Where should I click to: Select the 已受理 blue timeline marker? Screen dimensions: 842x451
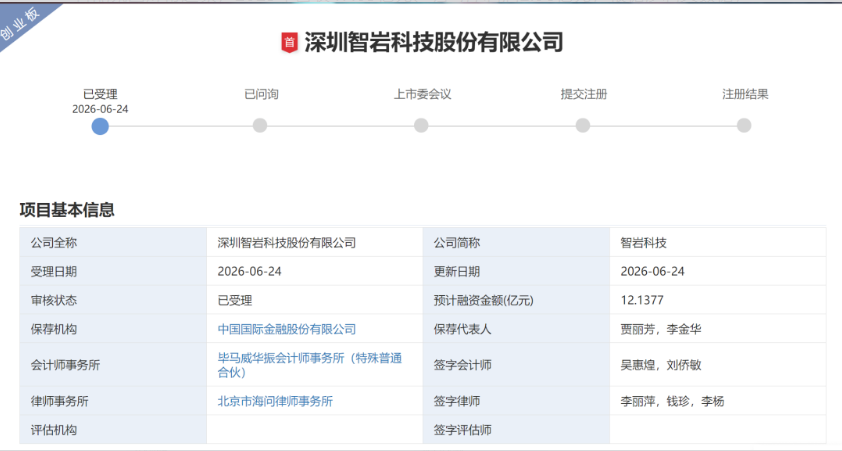pyautogui.click(x=100, y=126)
